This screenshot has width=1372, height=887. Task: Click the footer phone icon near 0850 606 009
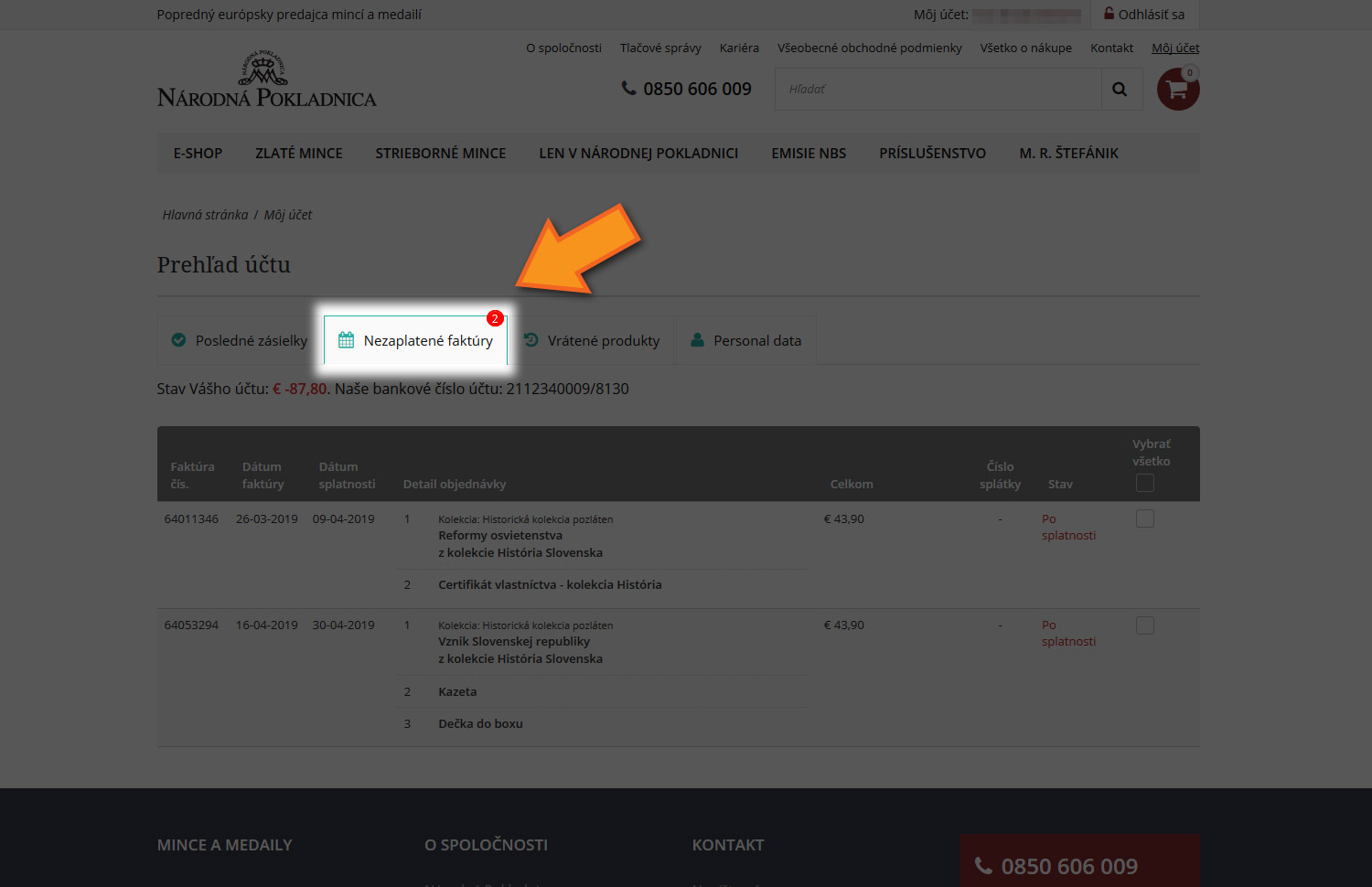click(983, 865)
